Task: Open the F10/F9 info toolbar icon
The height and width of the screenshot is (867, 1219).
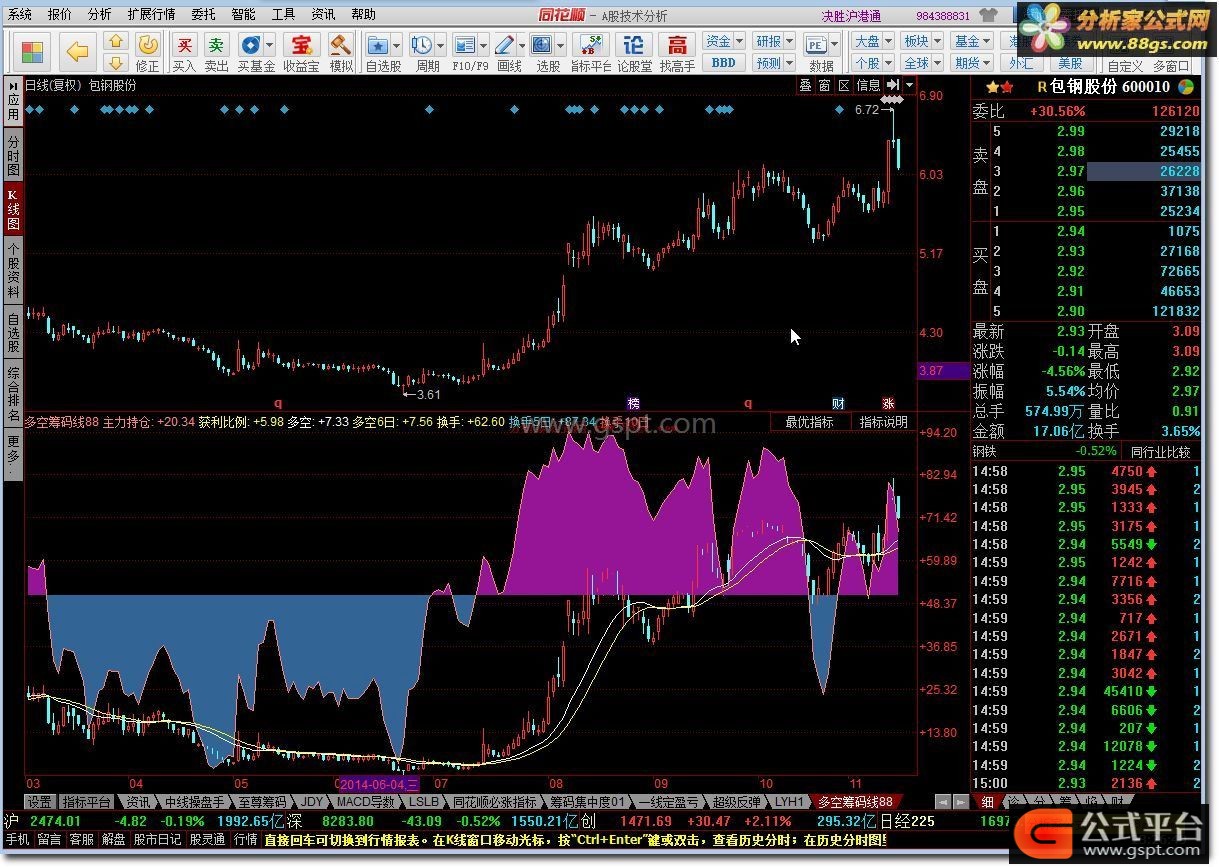Action: pyautogui.click(x=470, y=52)
